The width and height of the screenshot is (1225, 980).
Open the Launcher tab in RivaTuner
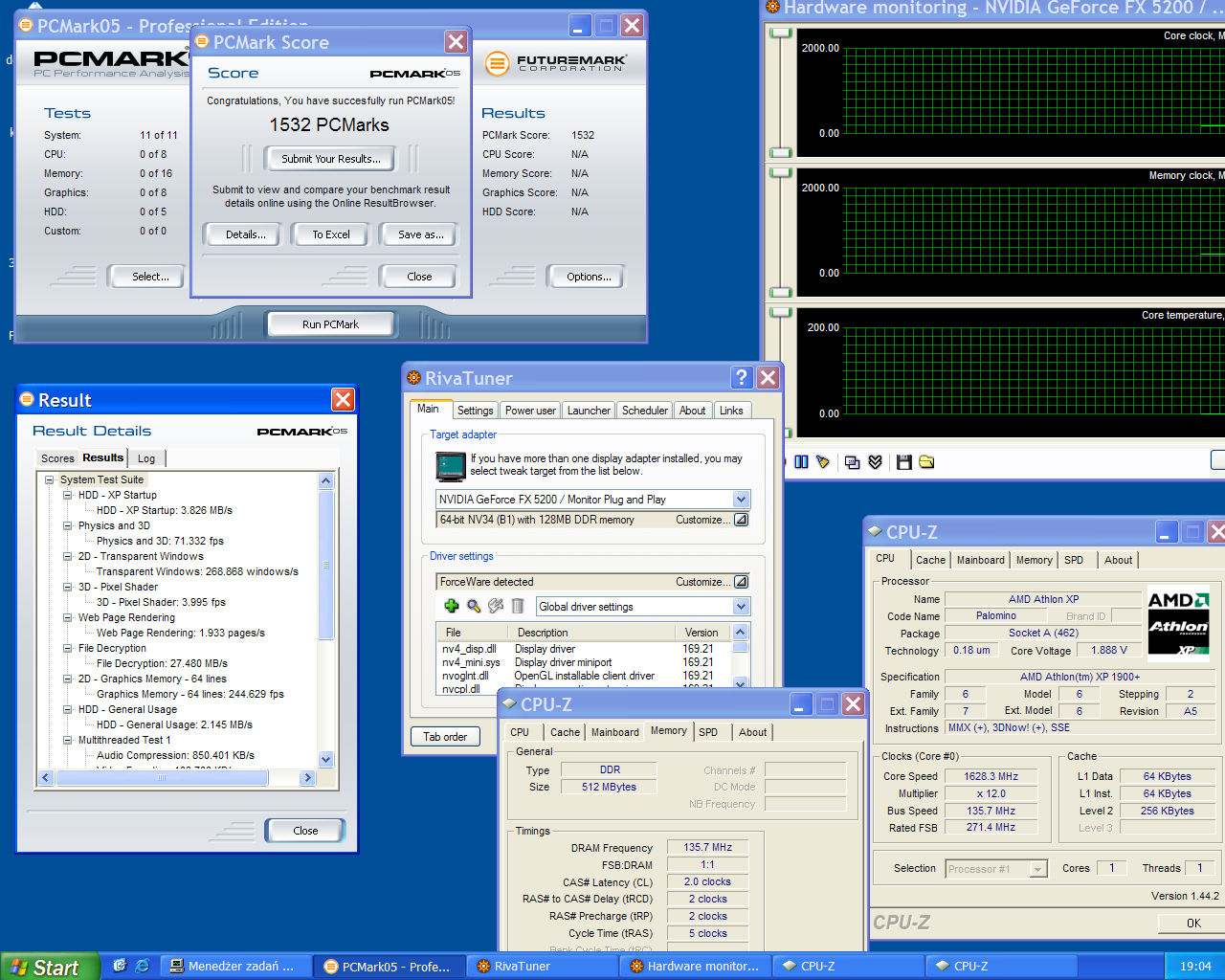pyautogui.click(x=589, y=411)
